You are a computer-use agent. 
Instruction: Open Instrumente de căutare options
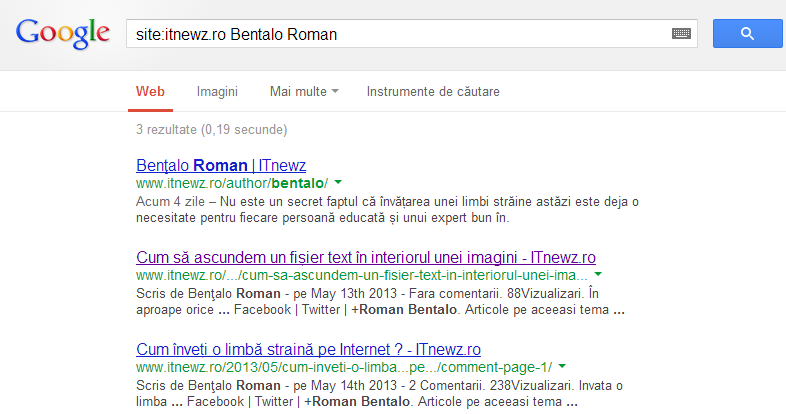tap(433, 91)
